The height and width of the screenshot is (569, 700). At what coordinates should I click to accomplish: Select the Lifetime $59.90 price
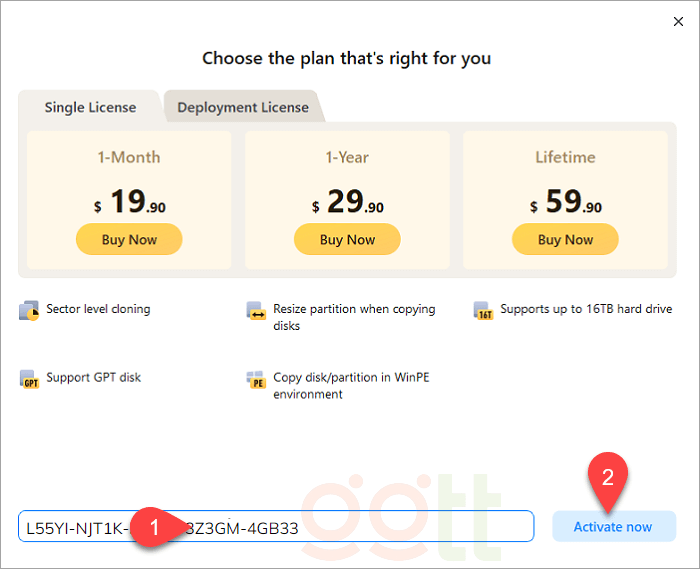[x=565, y=203]
